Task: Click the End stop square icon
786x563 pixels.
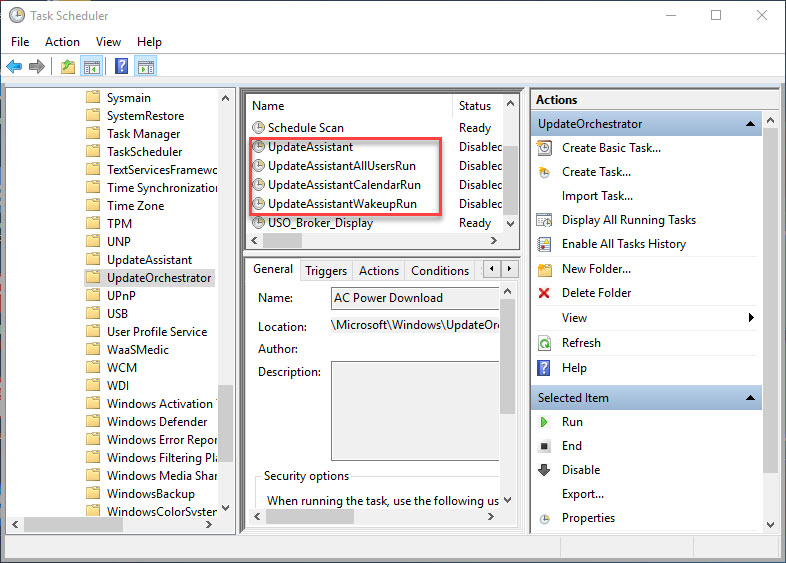Action: pyautogui.click(x=544, y=446)
